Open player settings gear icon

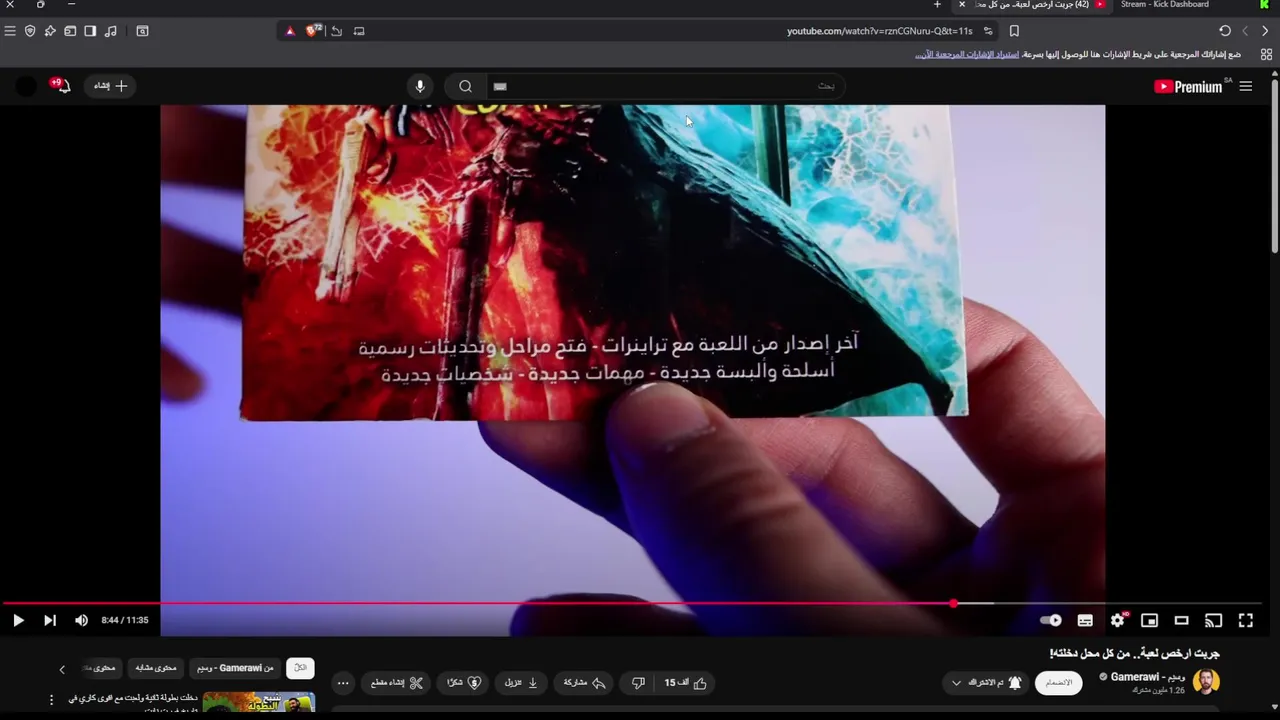click(1118, 620)
